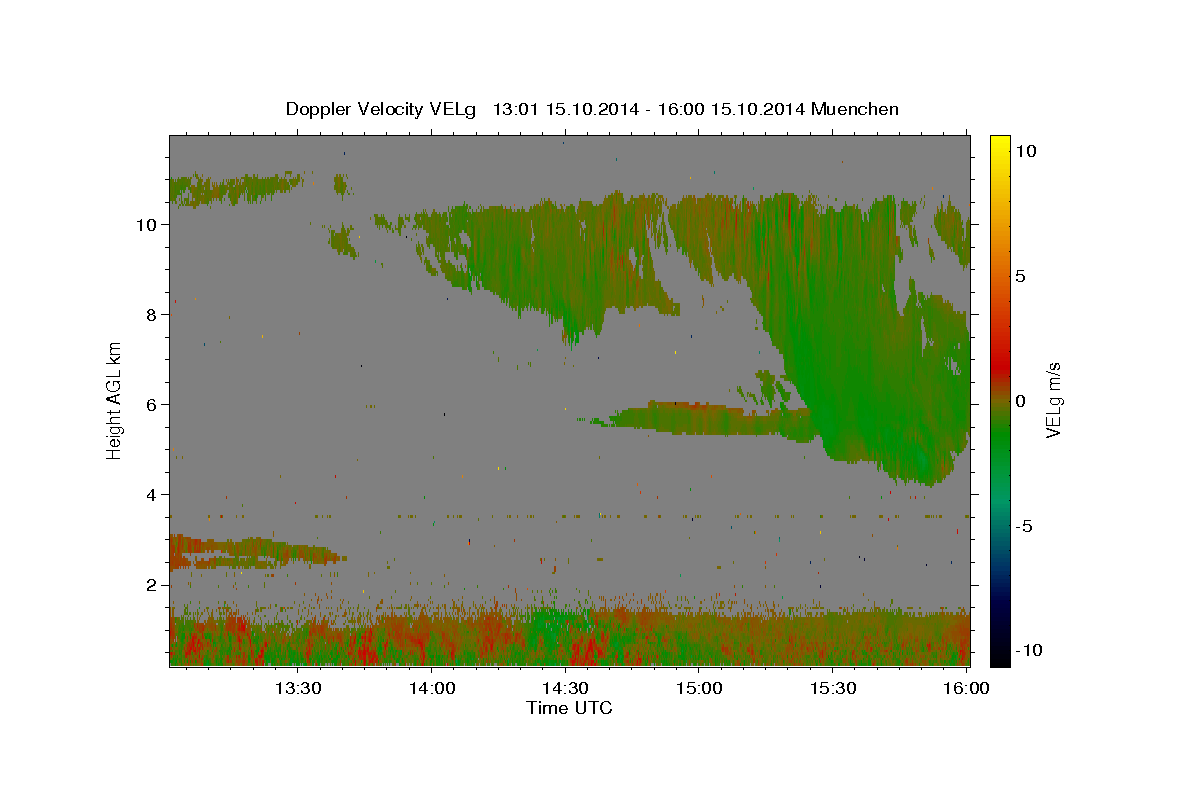Click the 14:00 time tick label

click(432, 688)
